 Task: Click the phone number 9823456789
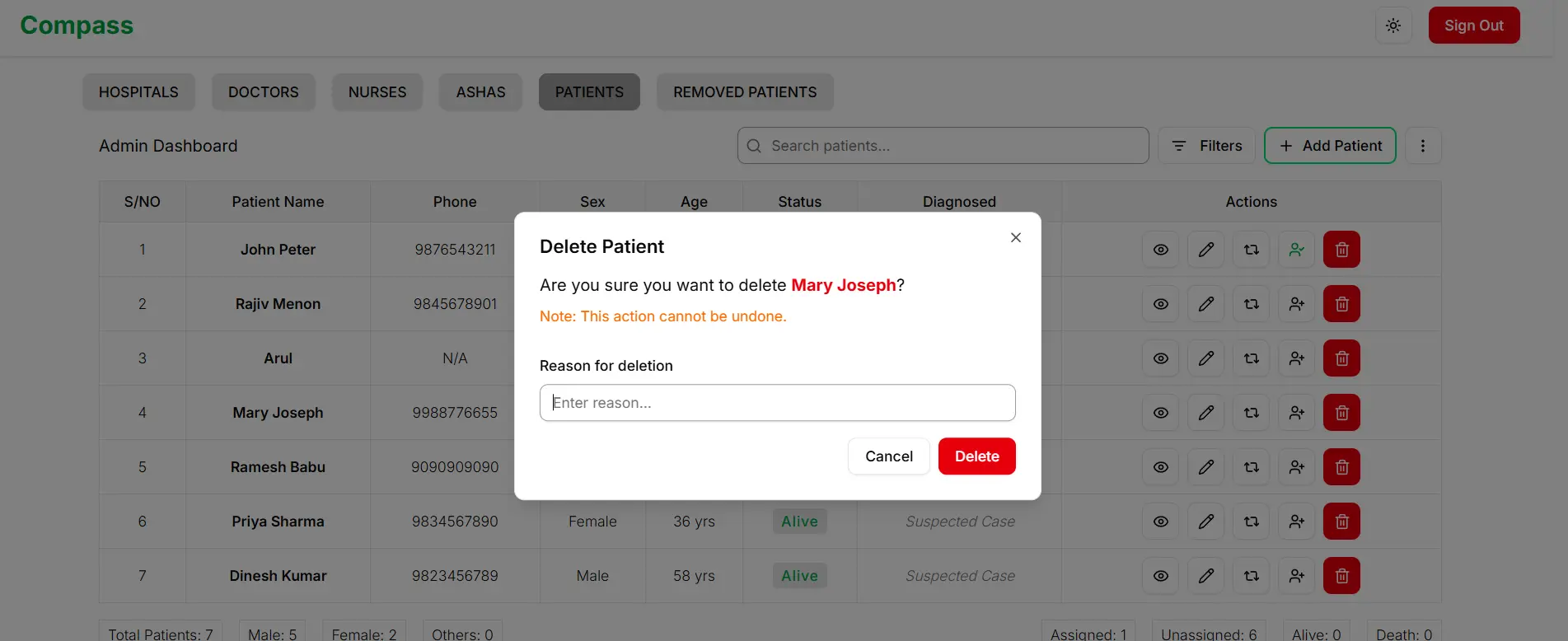click(x=455, y=576)
